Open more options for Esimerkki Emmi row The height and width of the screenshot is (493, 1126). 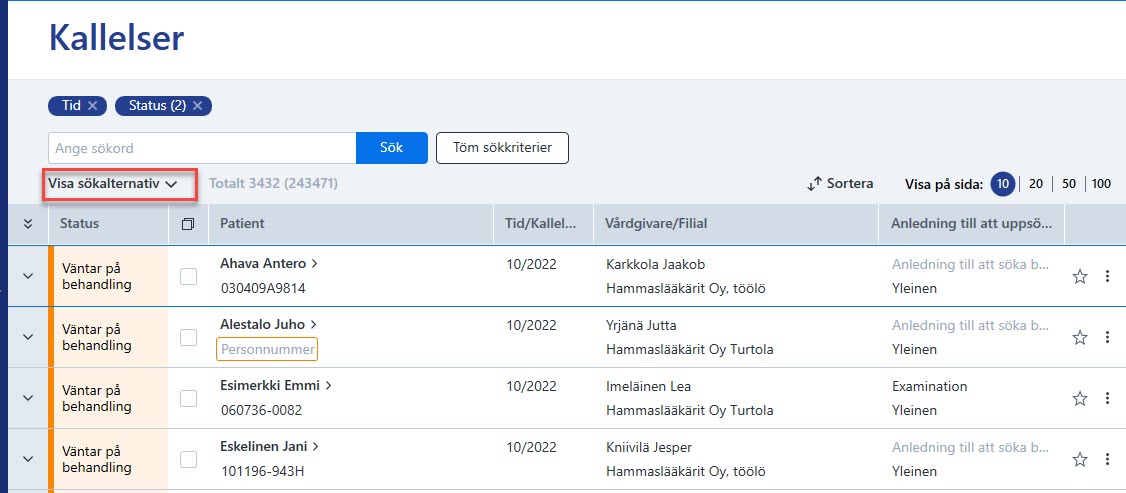click(1107, 398)
